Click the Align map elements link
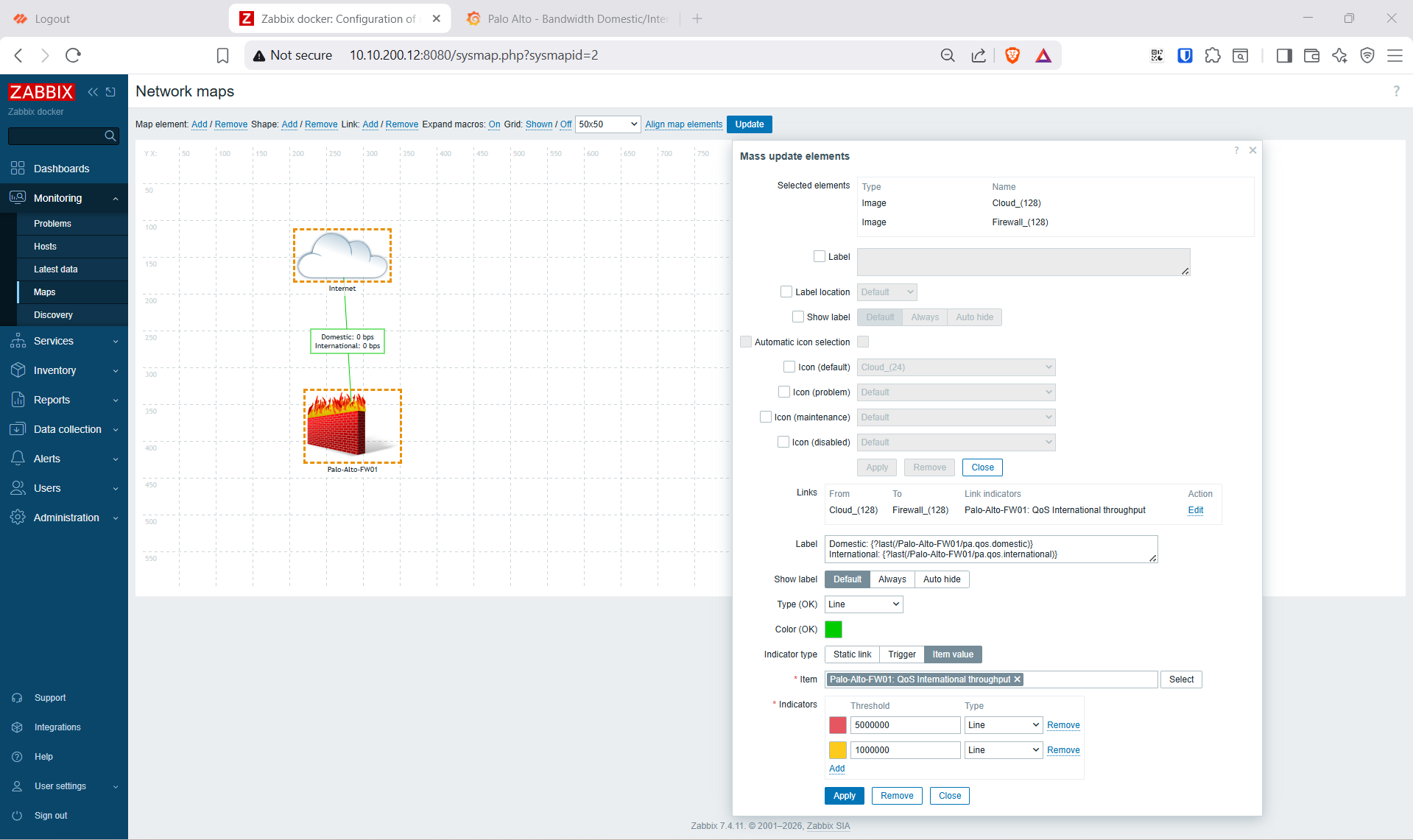Image resolution: width=1413 pixels, height=840 pixels. pos(683,124)
